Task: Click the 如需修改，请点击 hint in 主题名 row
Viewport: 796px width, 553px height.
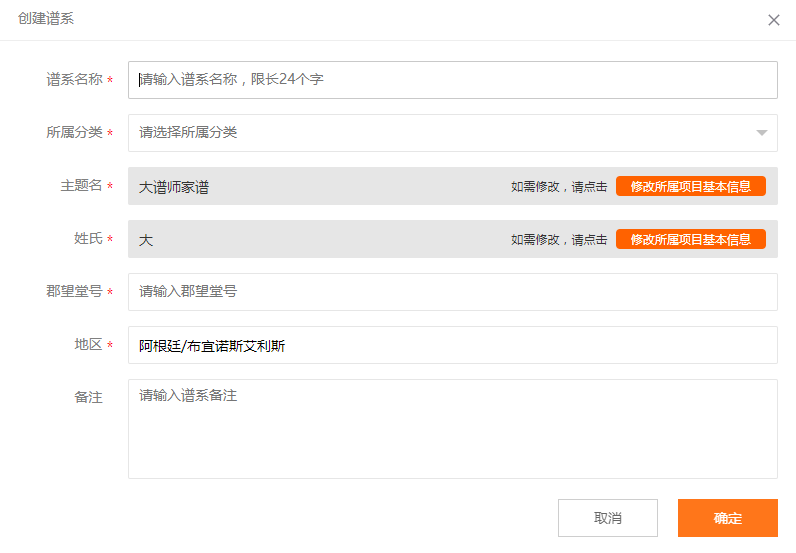Action: click(558, 187)
